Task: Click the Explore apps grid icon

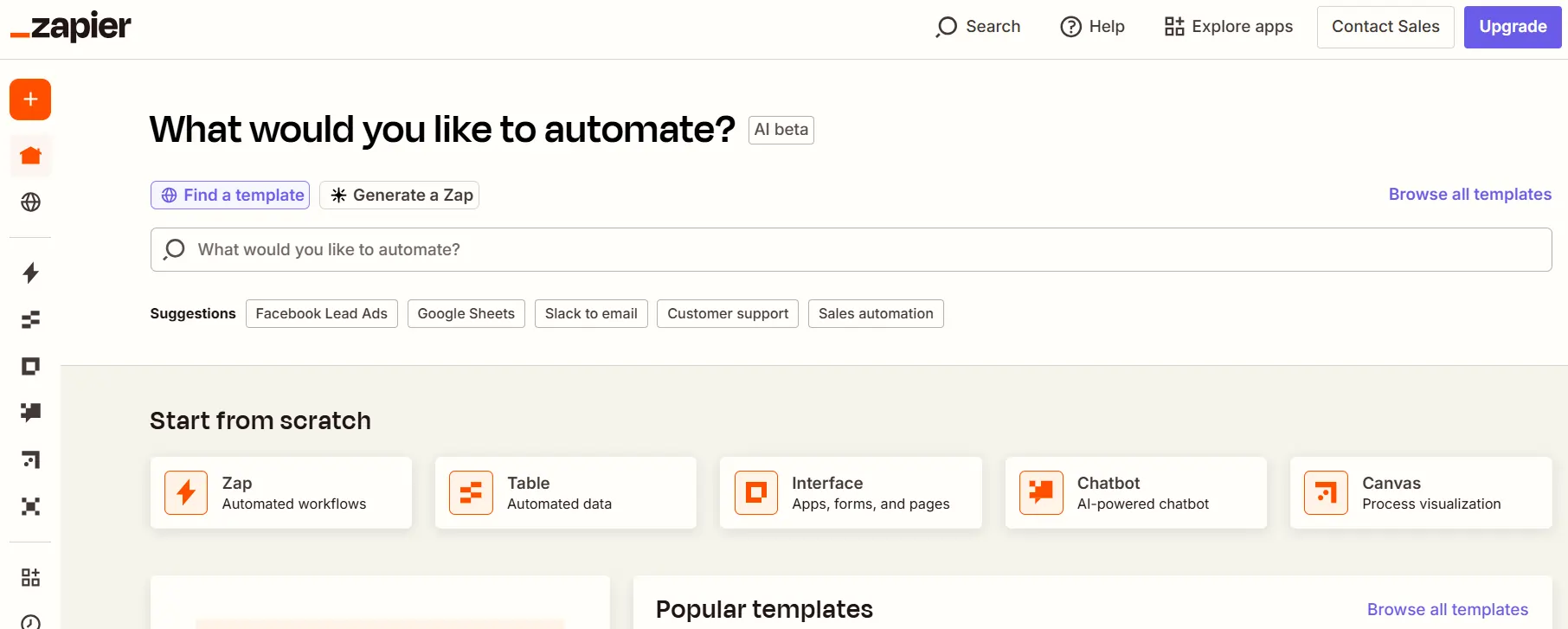Action: pos(1174,27)
